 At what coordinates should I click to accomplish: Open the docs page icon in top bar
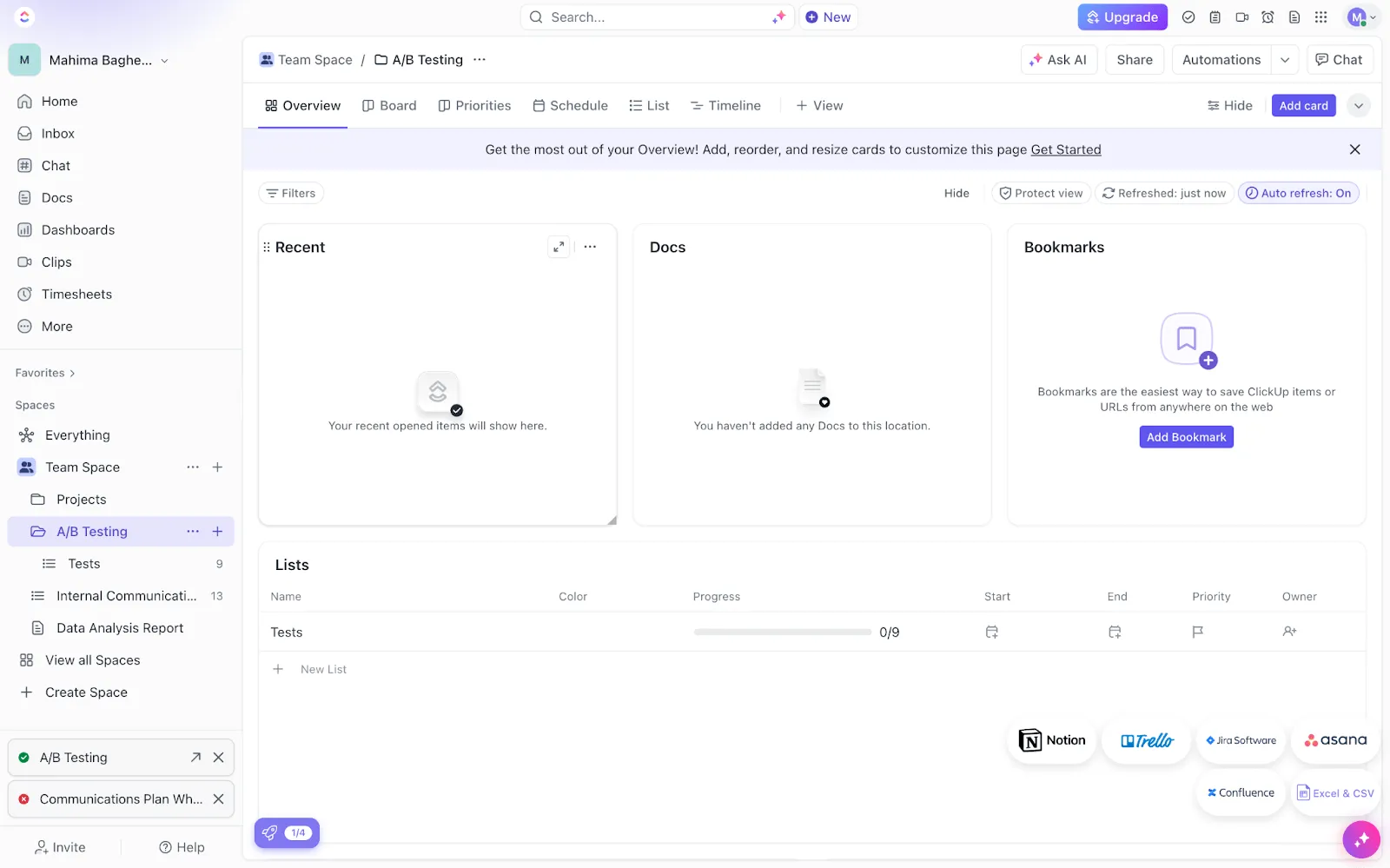point(1294,17)
